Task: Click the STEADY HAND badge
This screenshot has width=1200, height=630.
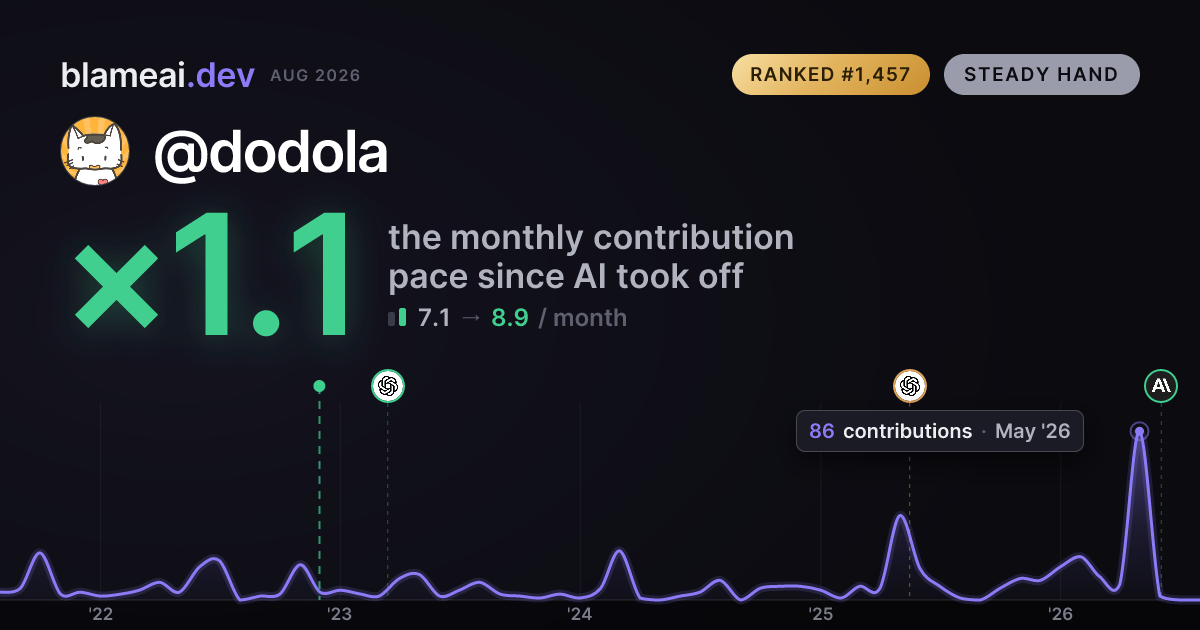Action: pos(1041,75)
